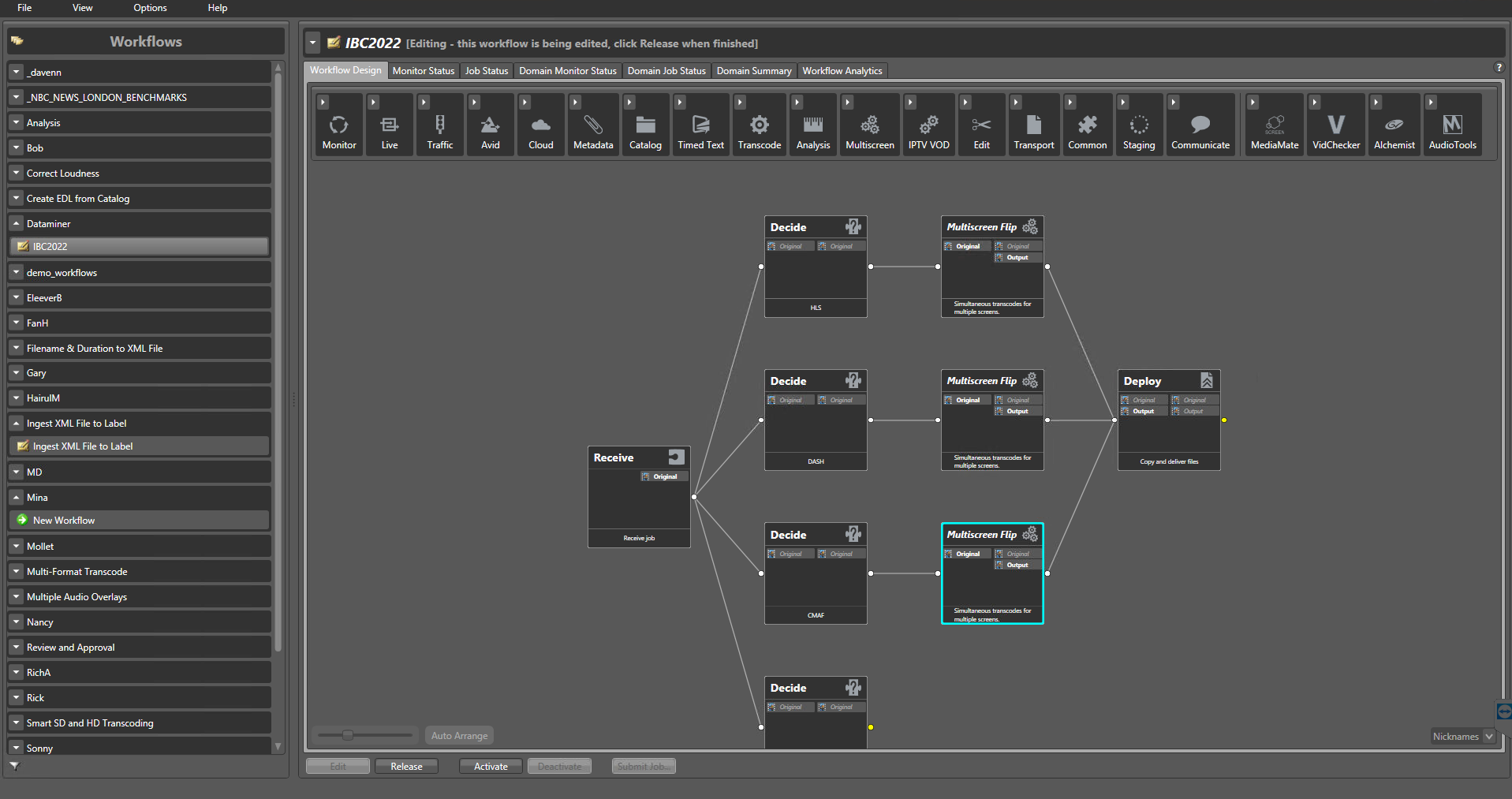
Task: Open the IBC2022 title dropdown arrow
Action: [x=313, y=43]
